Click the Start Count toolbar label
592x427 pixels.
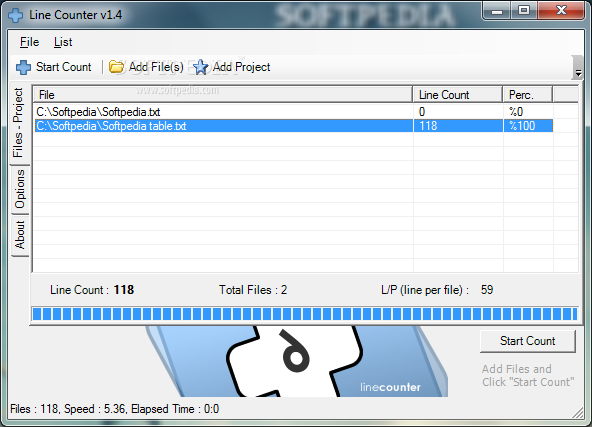pyautogui.click(x=63, y=67)
